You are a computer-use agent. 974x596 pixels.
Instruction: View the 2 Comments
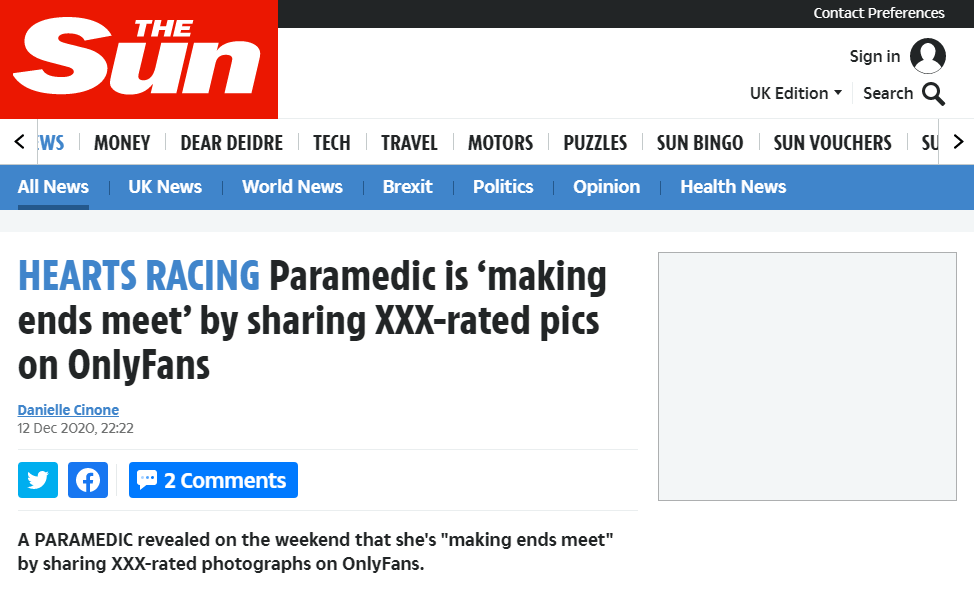tap(213, 480)
